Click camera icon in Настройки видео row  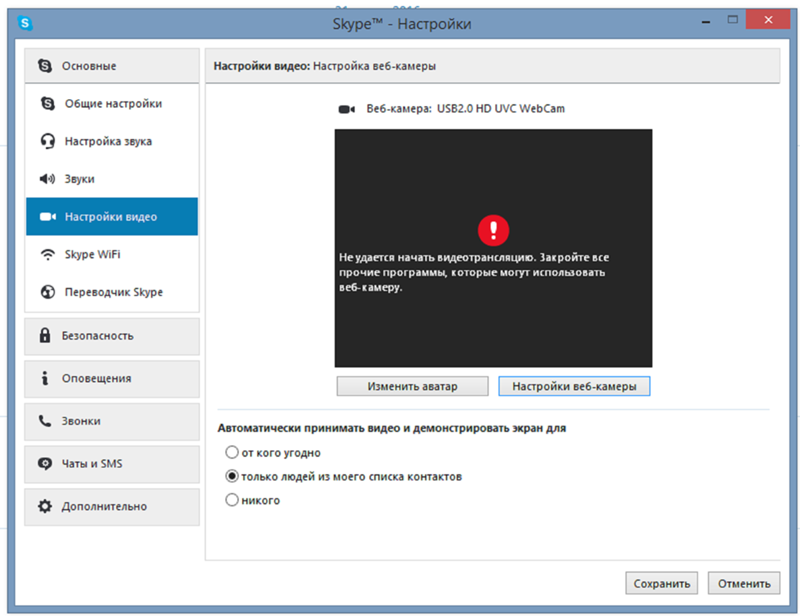(48, 217)
